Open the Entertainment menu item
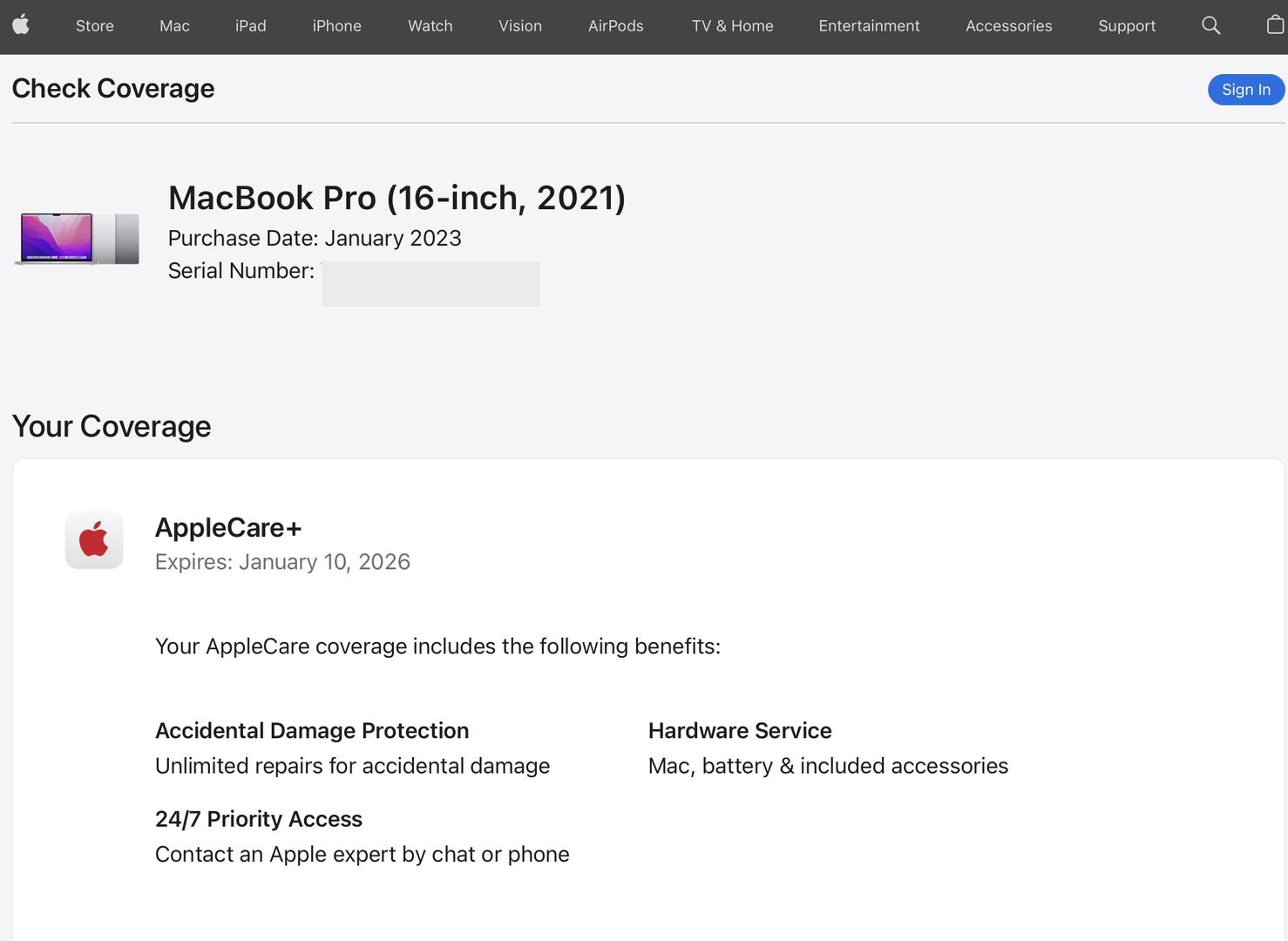The width and height of the screenshot is (1288, 941). [x=869, y=26]
